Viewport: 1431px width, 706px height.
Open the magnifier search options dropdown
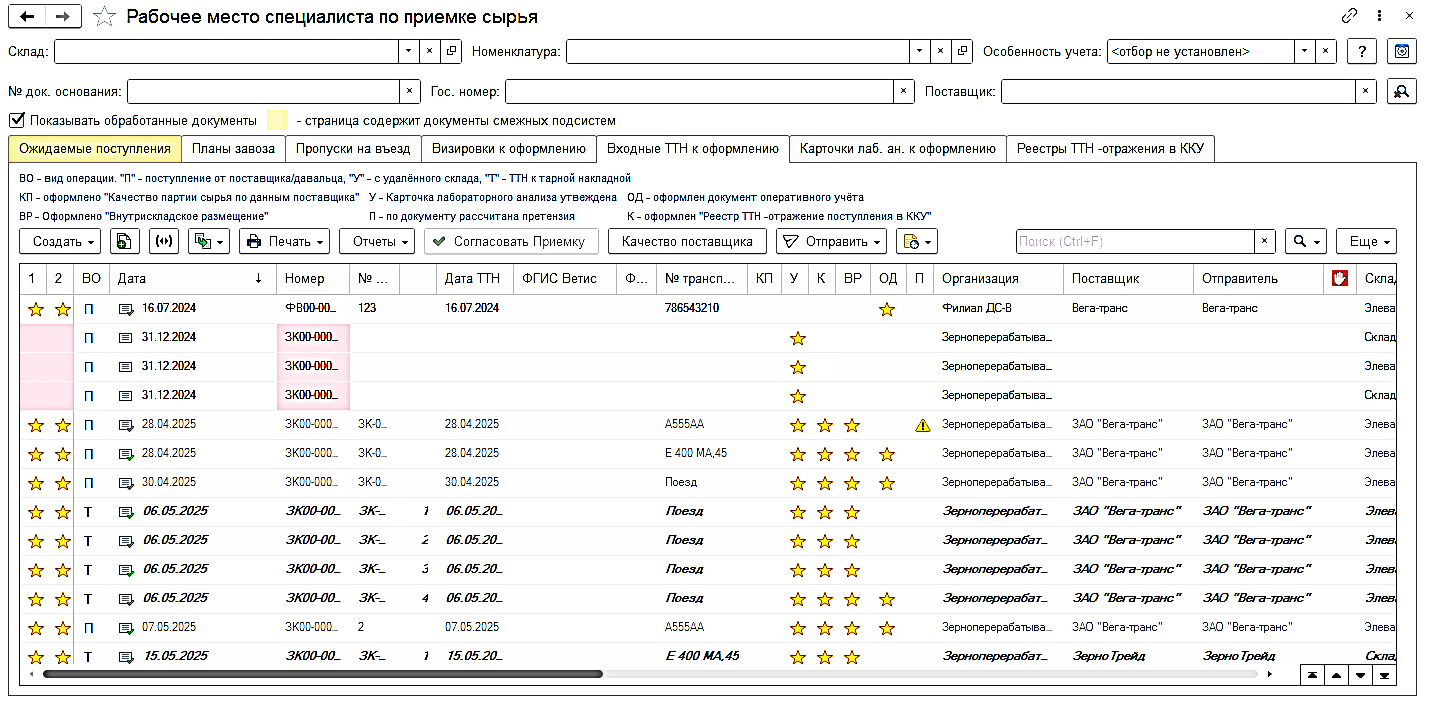pyautogui.click(x=1305, y=241)
